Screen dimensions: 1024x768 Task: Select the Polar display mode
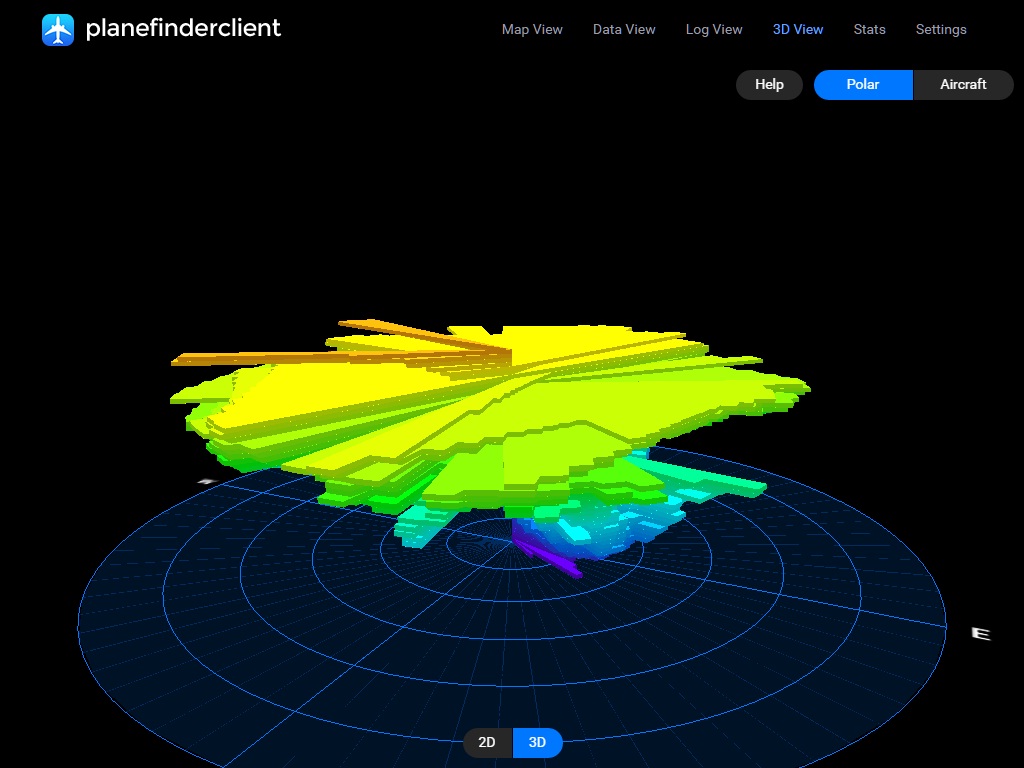tap(863, 85)
